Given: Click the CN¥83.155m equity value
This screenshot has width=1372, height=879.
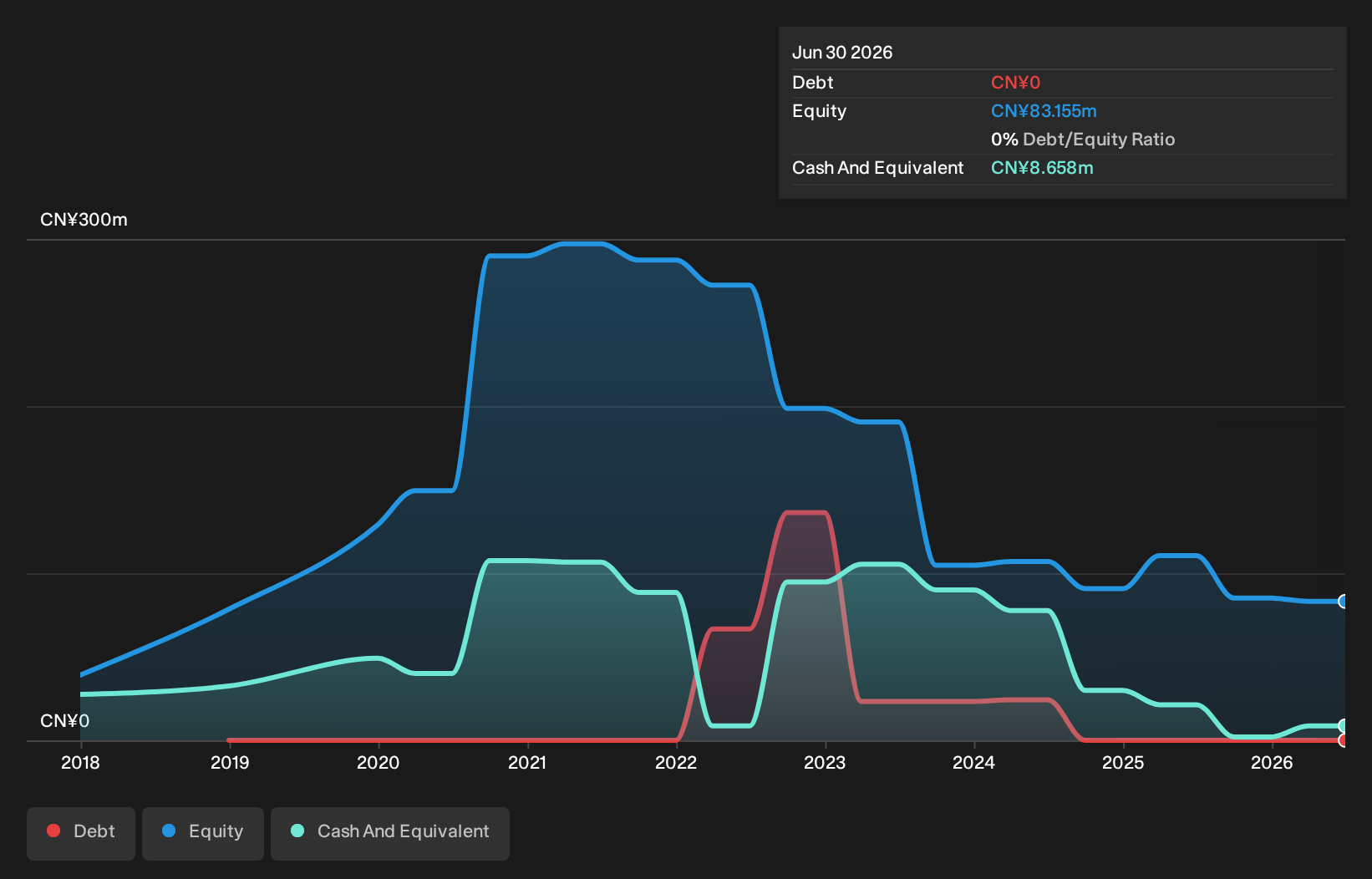Looking at the screenshot, I should point(1044,111).
